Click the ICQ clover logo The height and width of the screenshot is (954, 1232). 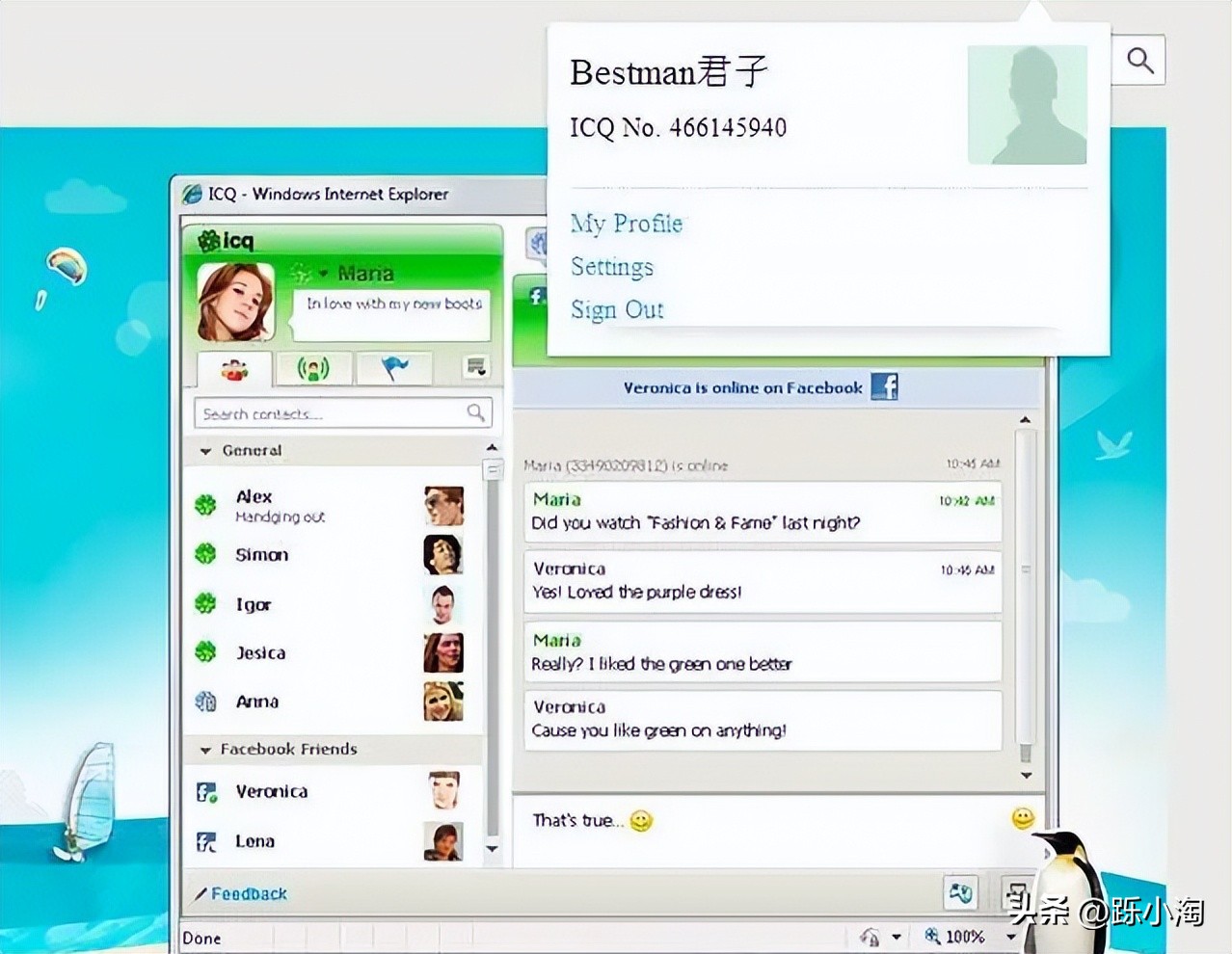pos(210,239)
